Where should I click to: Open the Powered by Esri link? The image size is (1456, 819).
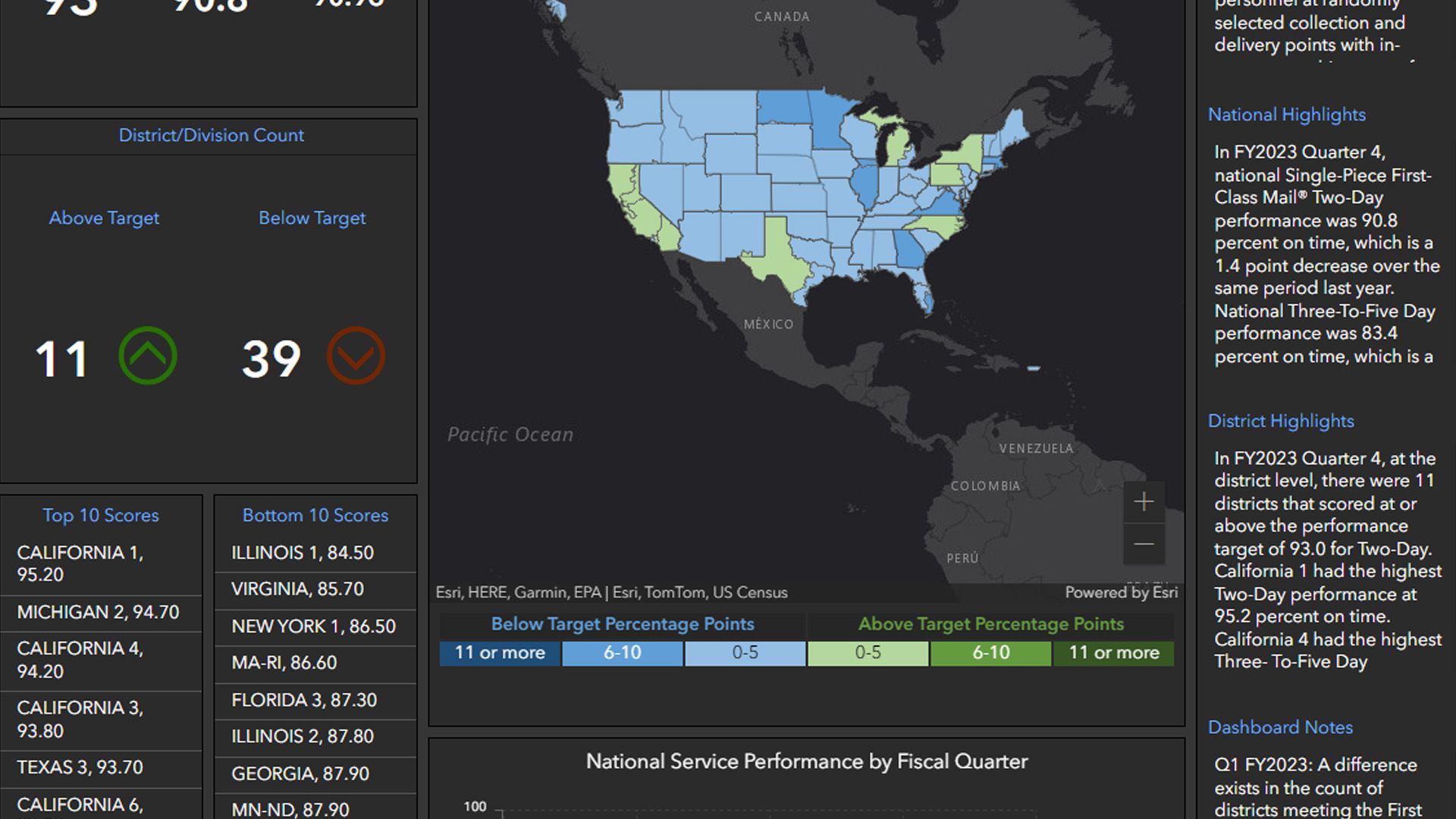pos(1121,592)
